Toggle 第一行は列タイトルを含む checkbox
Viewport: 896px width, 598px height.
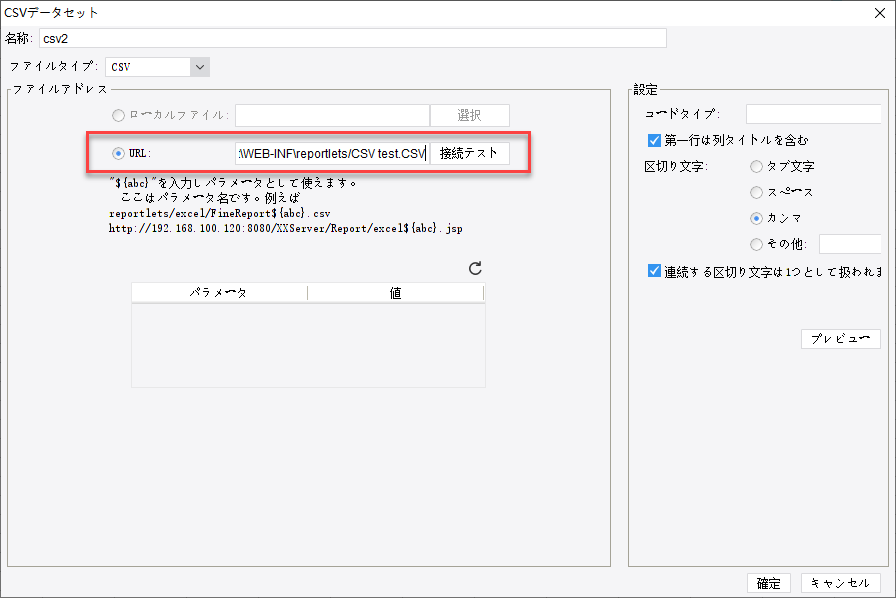[654, 140]
